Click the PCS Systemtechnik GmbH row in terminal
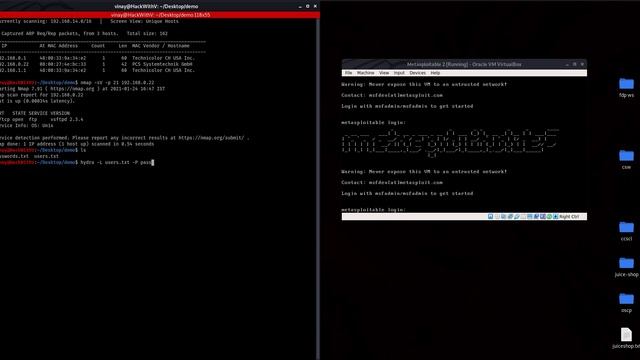The width and height of the screenshot is (640, 360). pyautogui.click(x=96, y=64)
